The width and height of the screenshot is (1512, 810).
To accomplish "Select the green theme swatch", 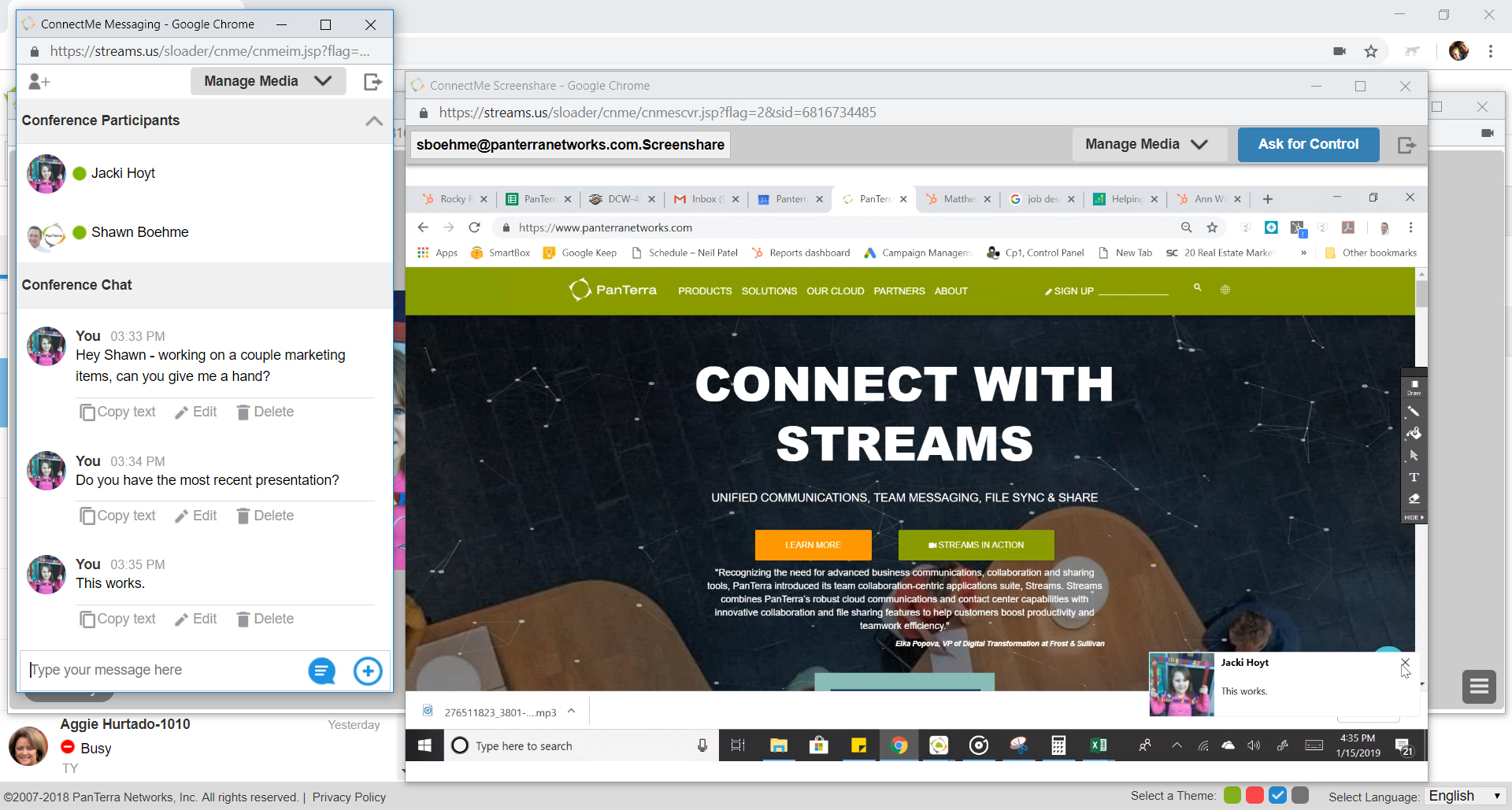I will [1232, 795].
